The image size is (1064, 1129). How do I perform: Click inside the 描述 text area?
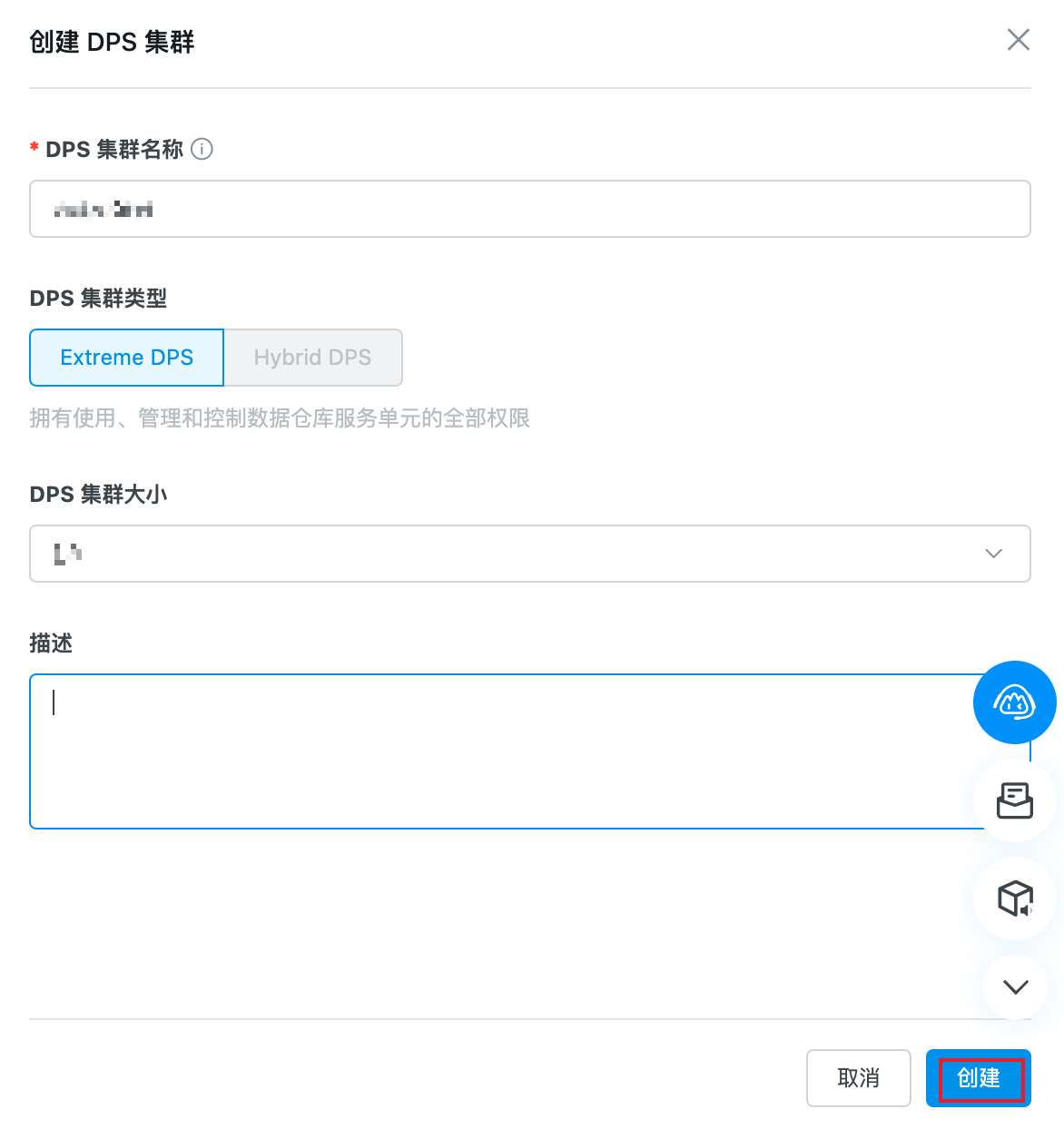click(x=490, y=751)
